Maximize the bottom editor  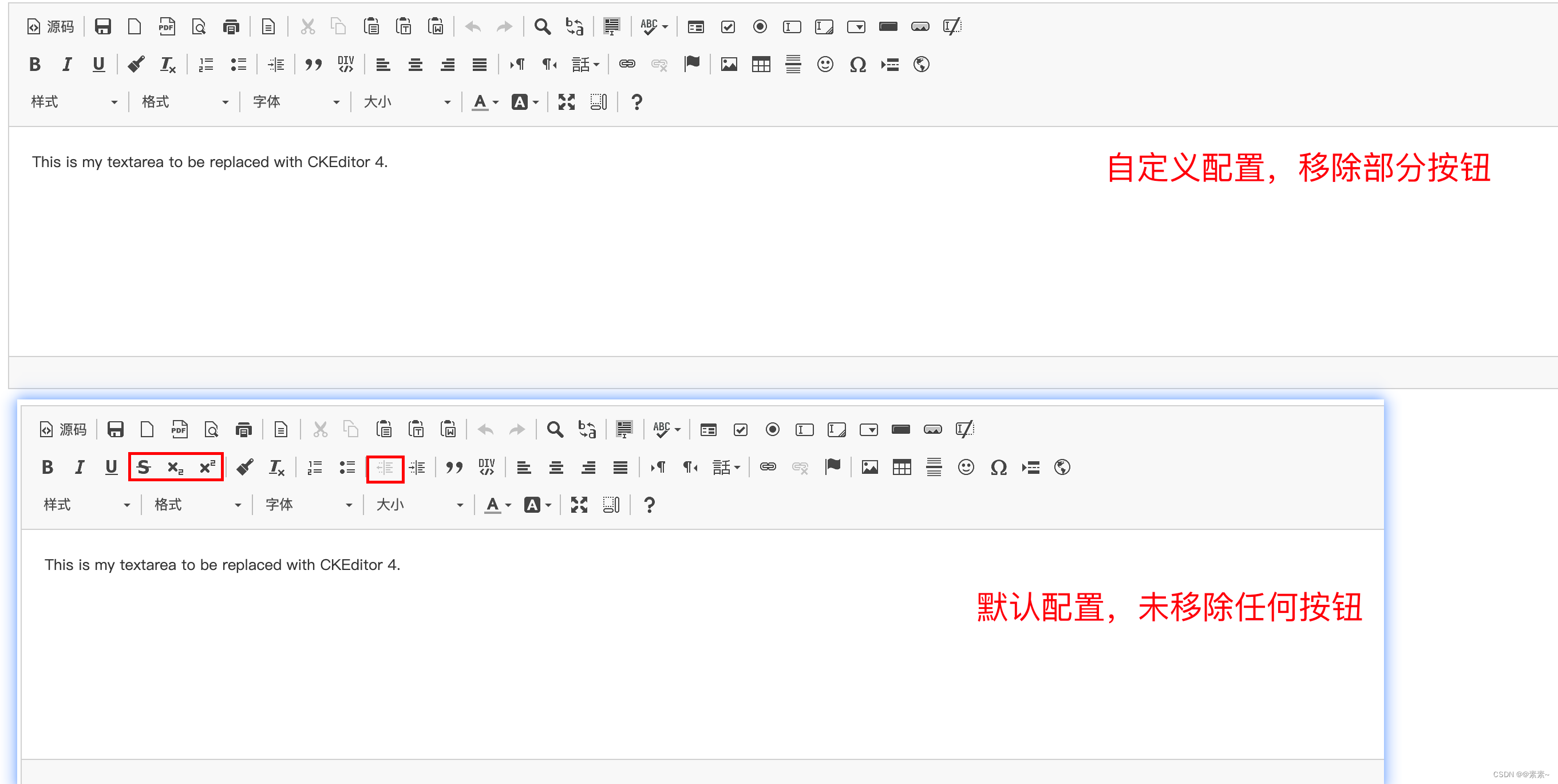(x=579, y=505)
